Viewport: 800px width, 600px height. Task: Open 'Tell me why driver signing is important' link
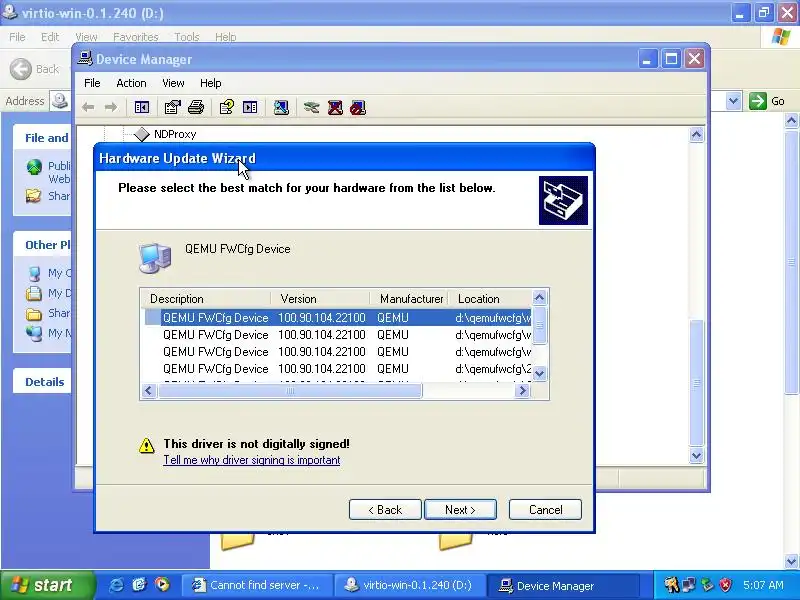coord(252,460)
